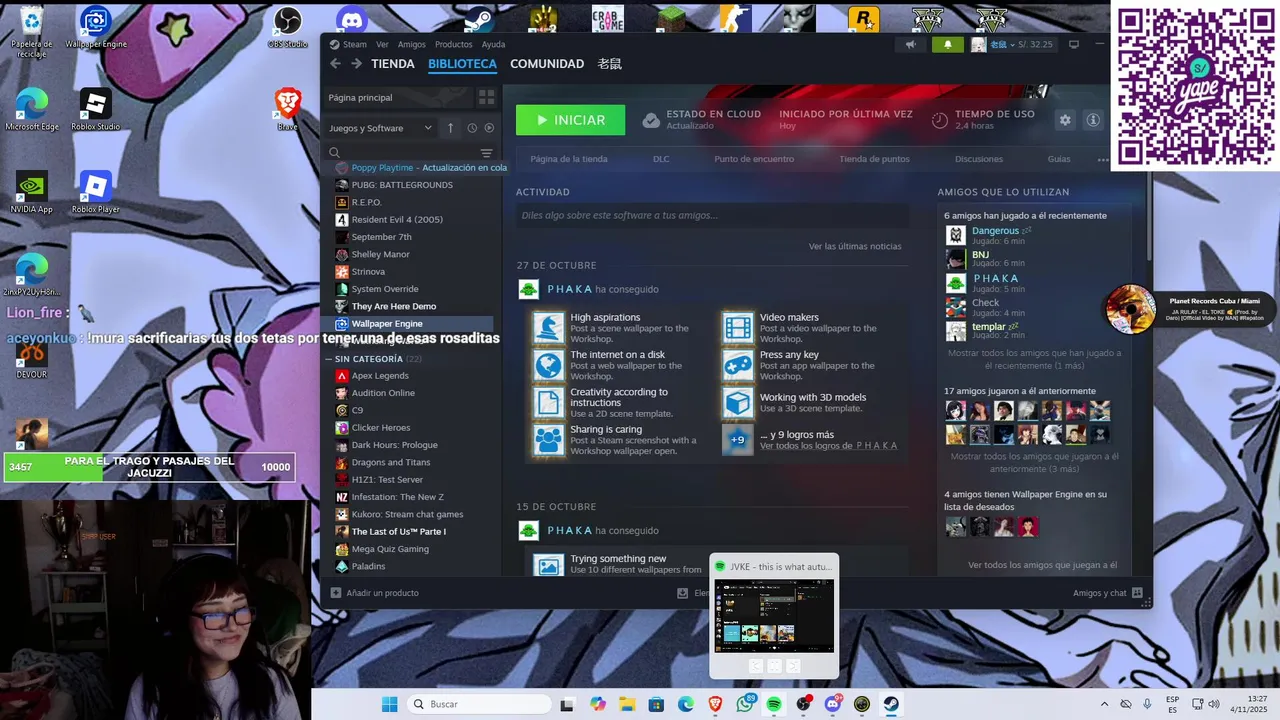Open Discord from the taskbar
Screen dimensions: 1280x720
(x=833, y=704)
